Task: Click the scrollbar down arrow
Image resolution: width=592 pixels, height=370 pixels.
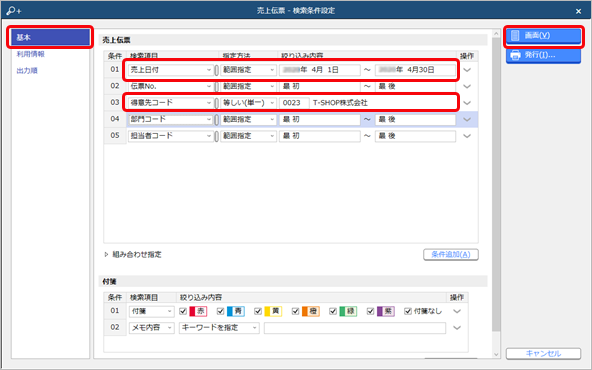Action: pos(496,355)
